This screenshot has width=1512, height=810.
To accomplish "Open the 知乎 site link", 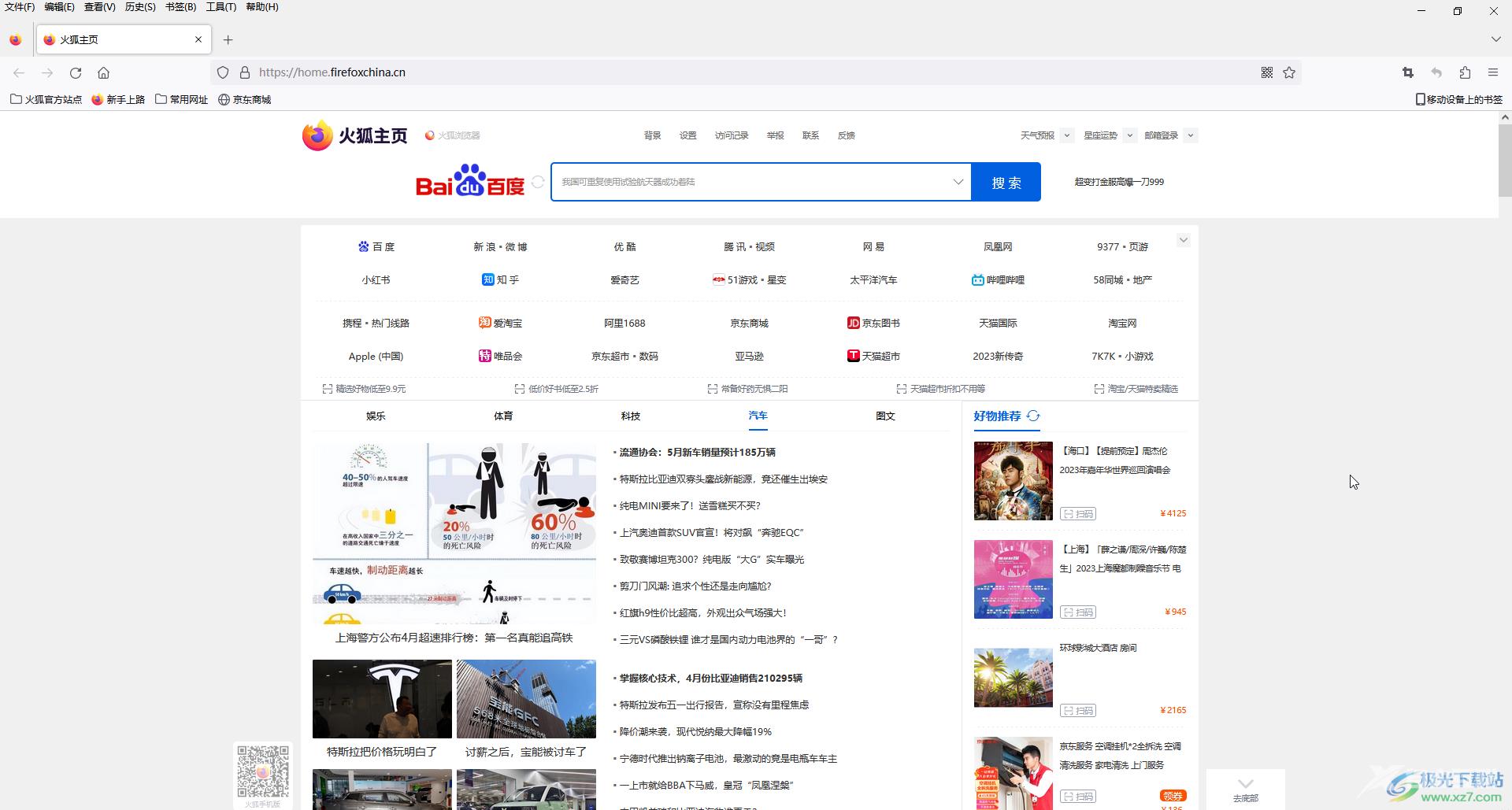I will (x=500, y=279).
